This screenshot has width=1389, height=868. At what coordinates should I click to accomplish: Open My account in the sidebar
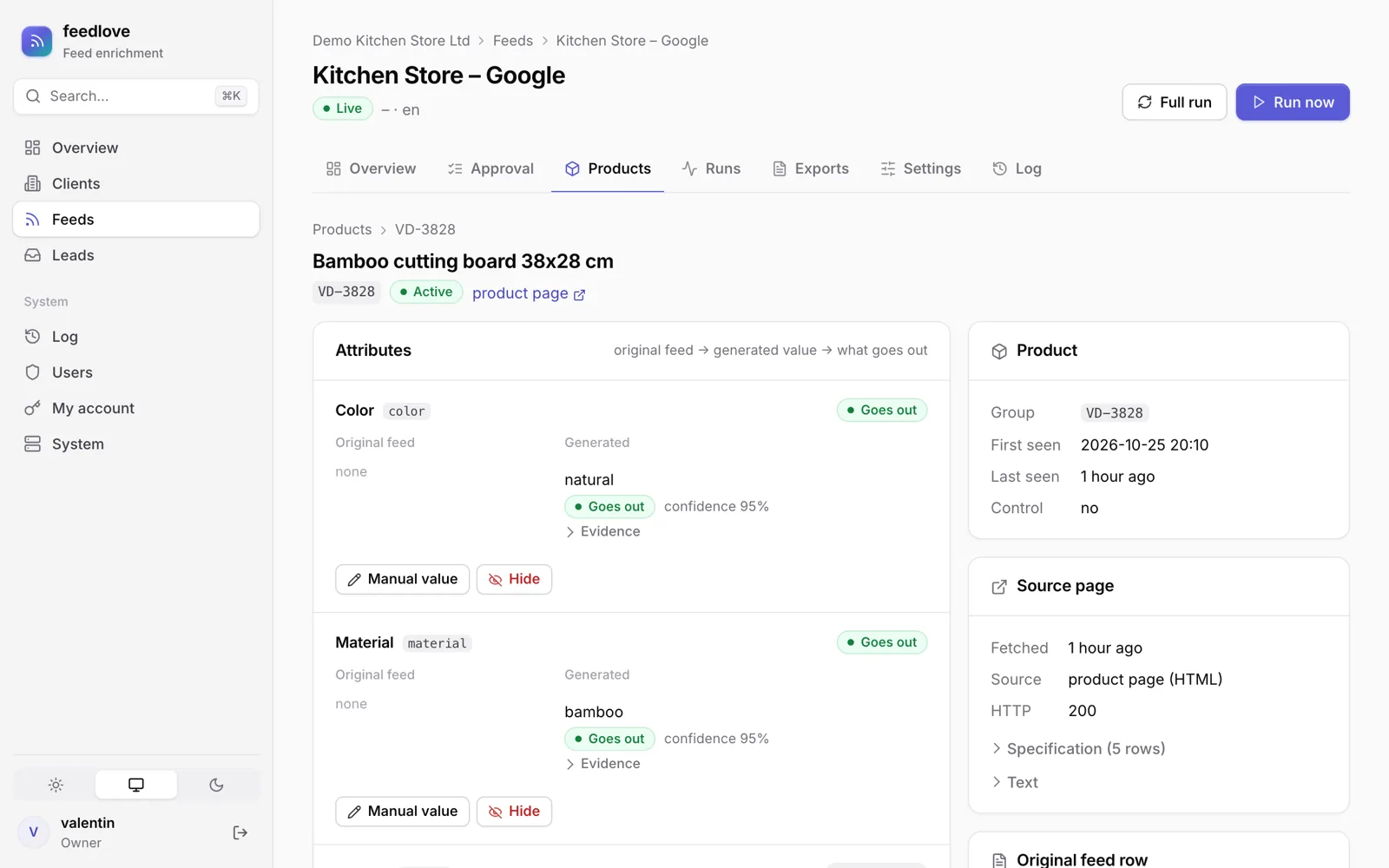[x=136, y=408]
